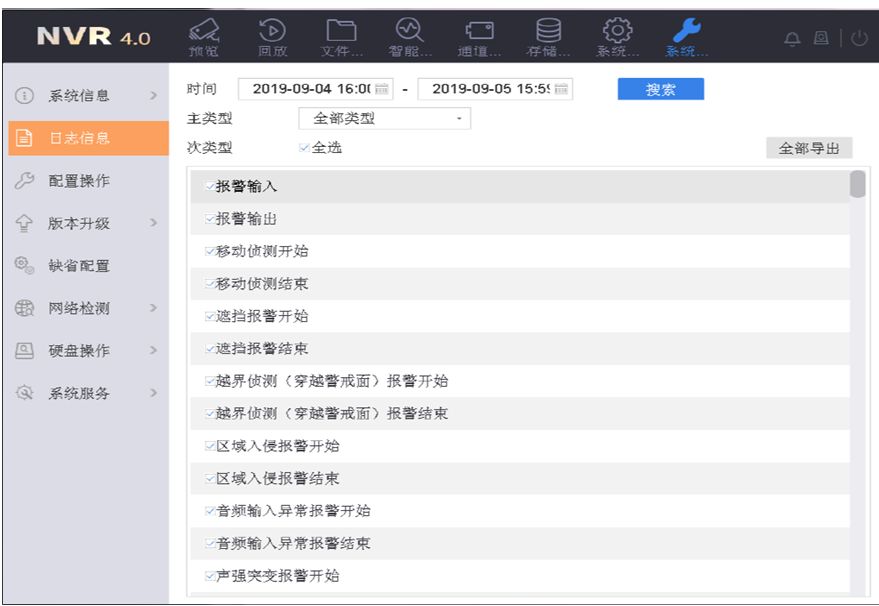Click the 全部导出 export button

click(809, 148)
